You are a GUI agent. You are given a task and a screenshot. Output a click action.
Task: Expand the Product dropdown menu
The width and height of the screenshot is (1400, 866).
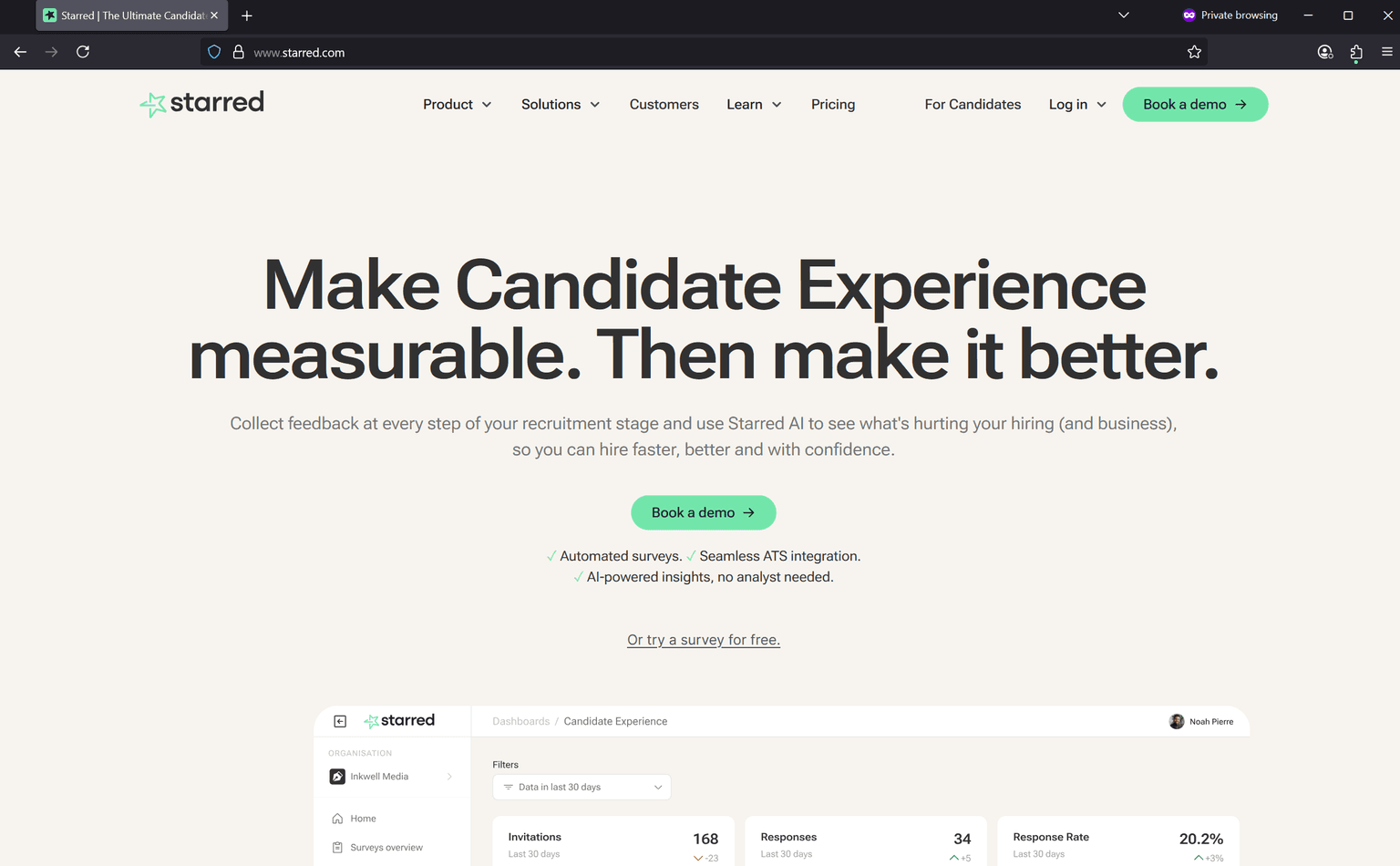tap(457, 105)
